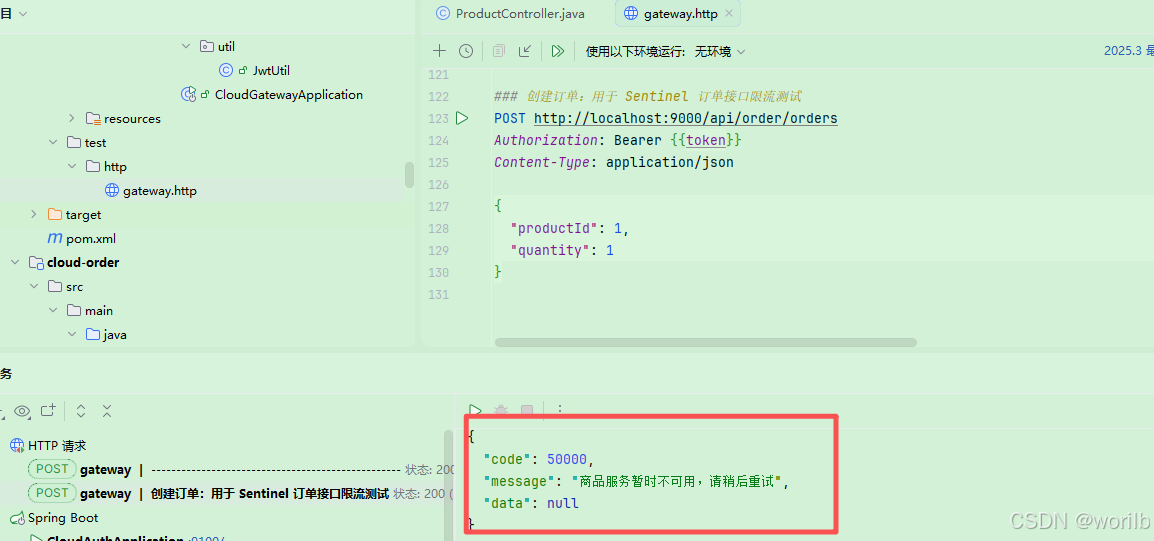Select the HTTP 请求 node
The width and height of the screenshot is (1154, 541).
pyautogui.click(x=57, y=445)
